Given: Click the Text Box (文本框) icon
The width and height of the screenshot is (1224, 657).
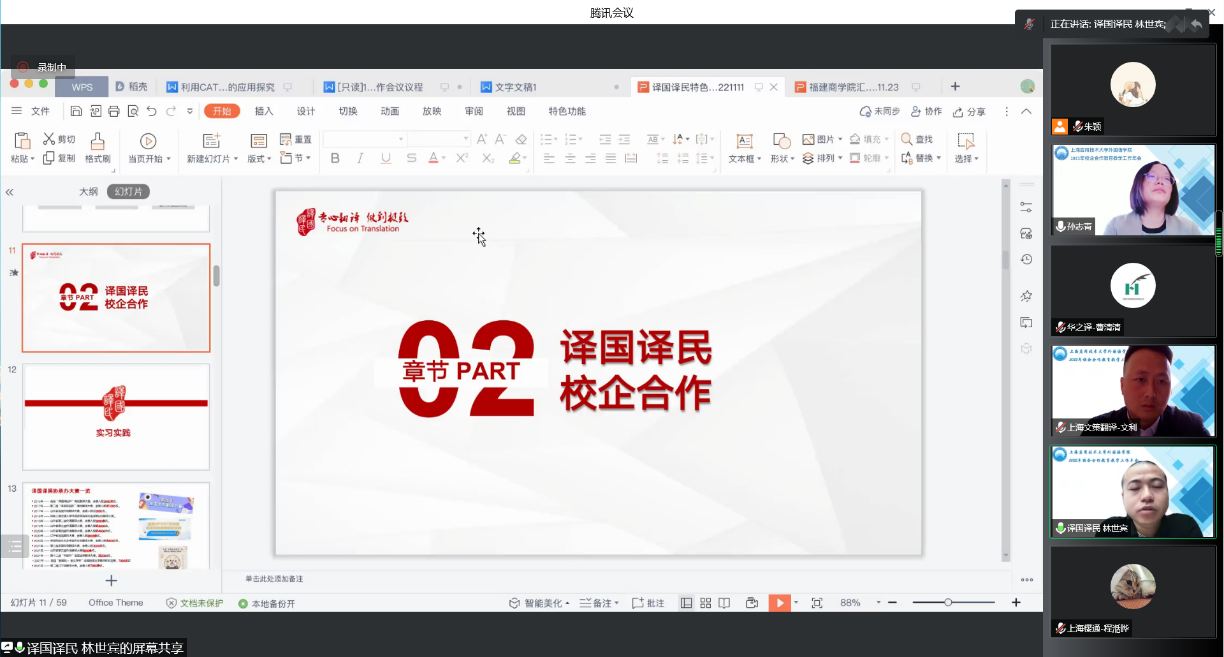Looking at the screenshot, I should (744, 141).
